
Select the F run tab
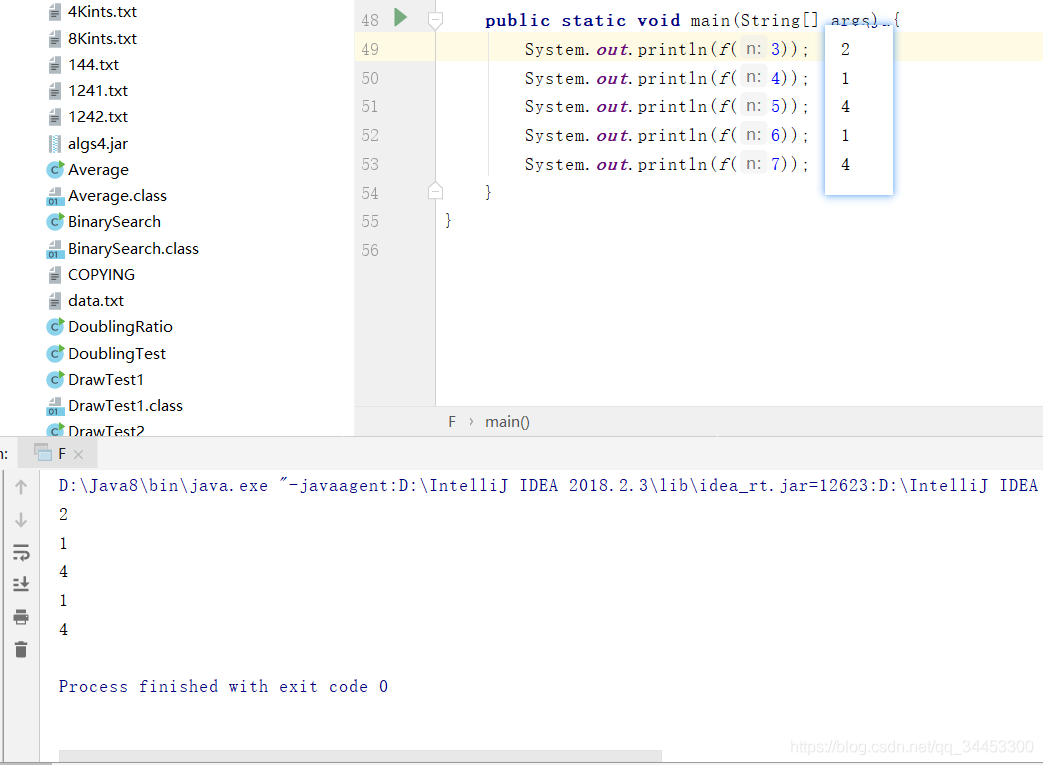click(58, 454)
